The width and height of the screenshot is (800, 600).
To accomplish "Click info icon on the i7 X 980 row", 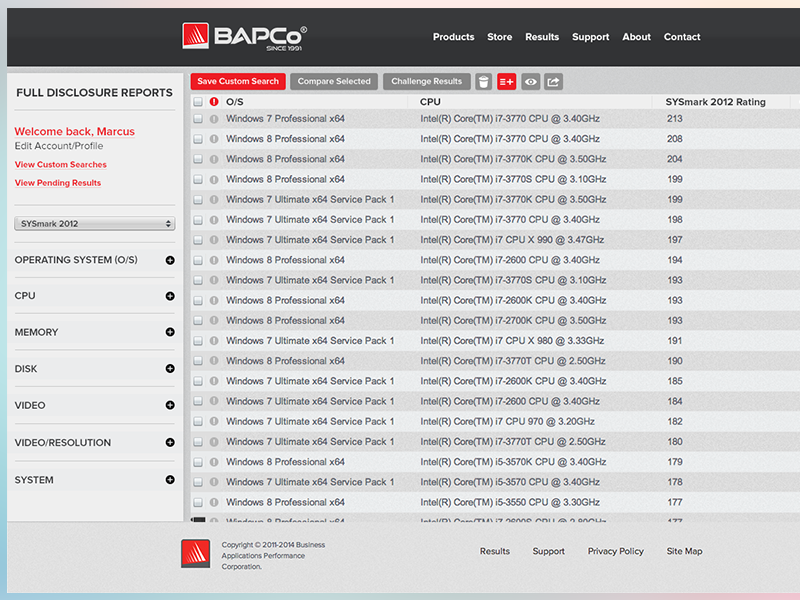I will [214, 341].
